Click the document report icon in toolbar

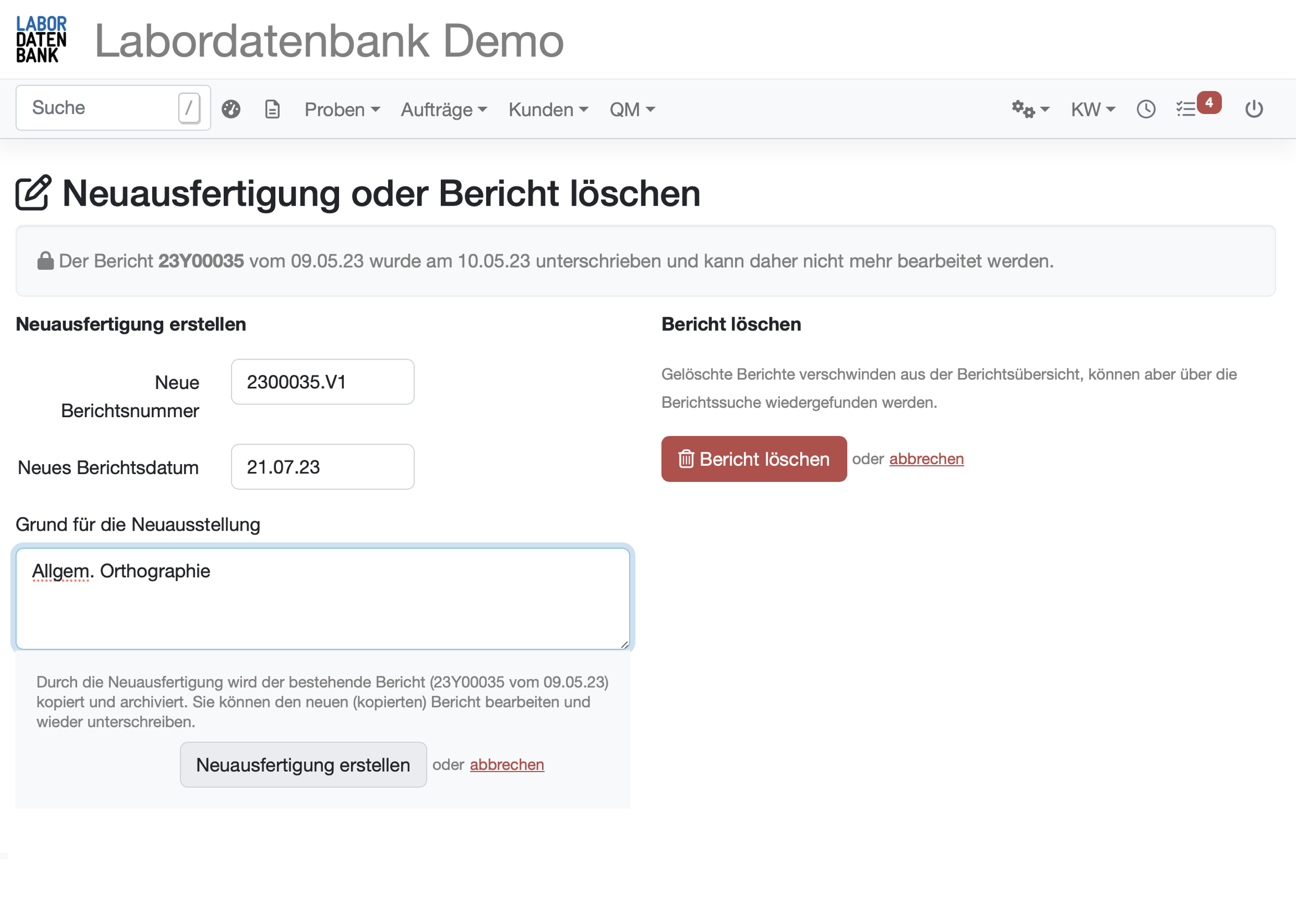click(x=272, y=108)
